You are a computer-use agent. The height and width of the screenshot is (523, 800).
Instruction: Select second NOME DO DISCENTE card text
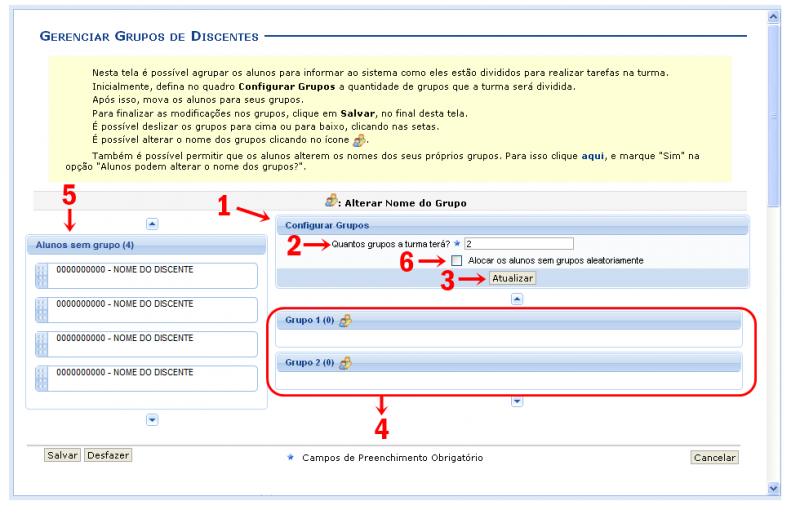pyautogui.click(x=124, y=304)
